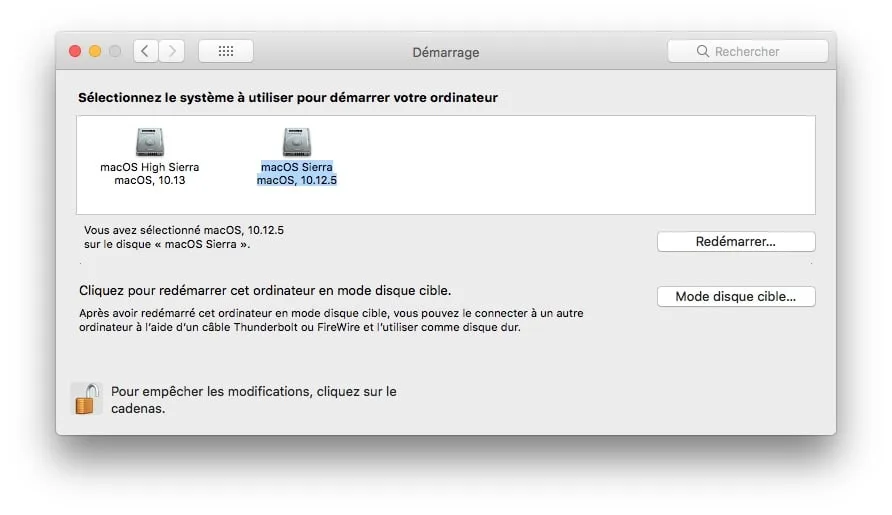Minimize the window using the yellow button
This screenshot has height=515, width=892.
coord(95,51)
